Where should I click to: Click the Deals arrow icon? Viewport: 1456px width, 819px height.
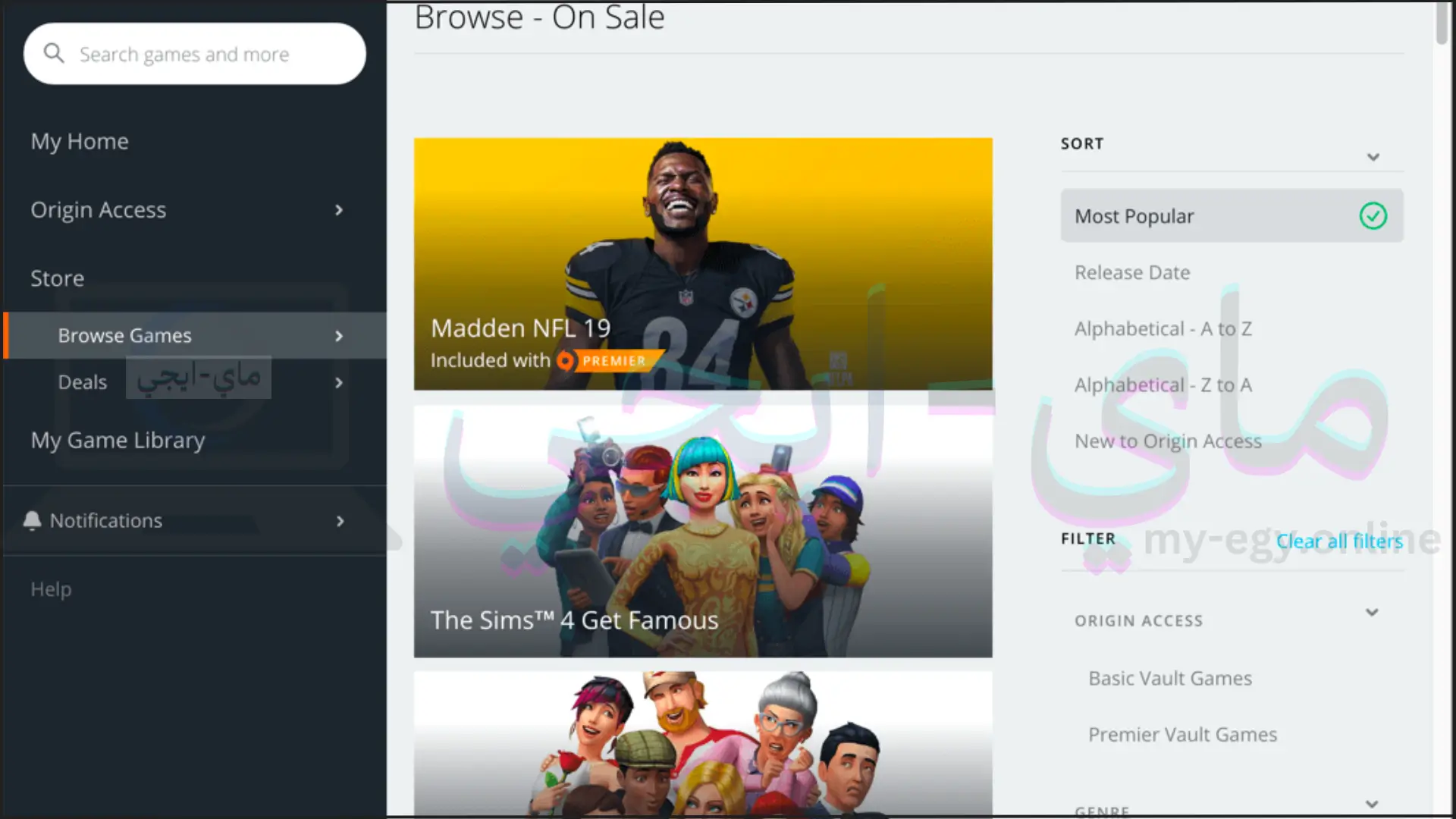point(339,382)
